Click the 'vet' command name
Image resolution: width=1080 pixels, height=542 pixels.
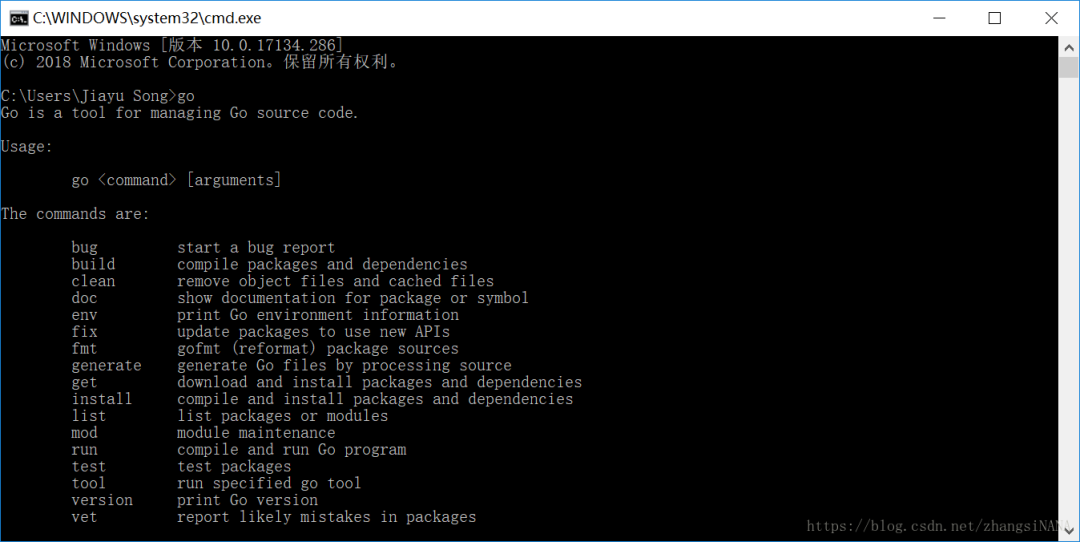tap(85, 517)
